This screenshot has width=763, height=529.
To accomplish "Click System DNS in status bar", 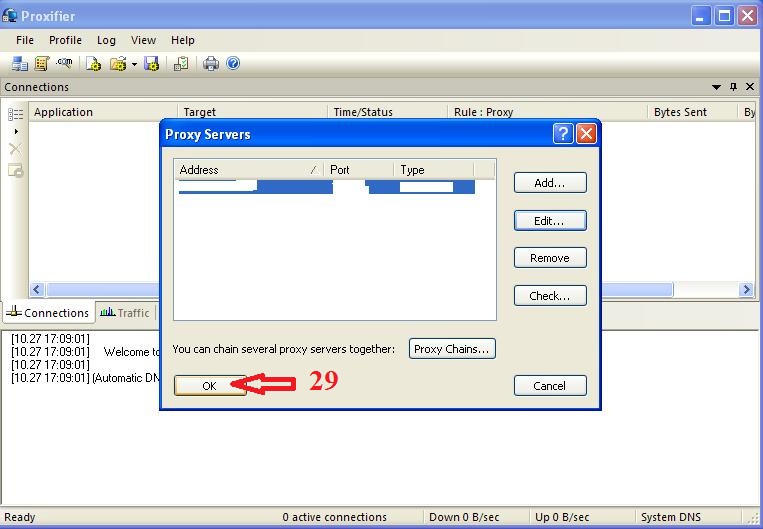I will [x=671, y=517].
